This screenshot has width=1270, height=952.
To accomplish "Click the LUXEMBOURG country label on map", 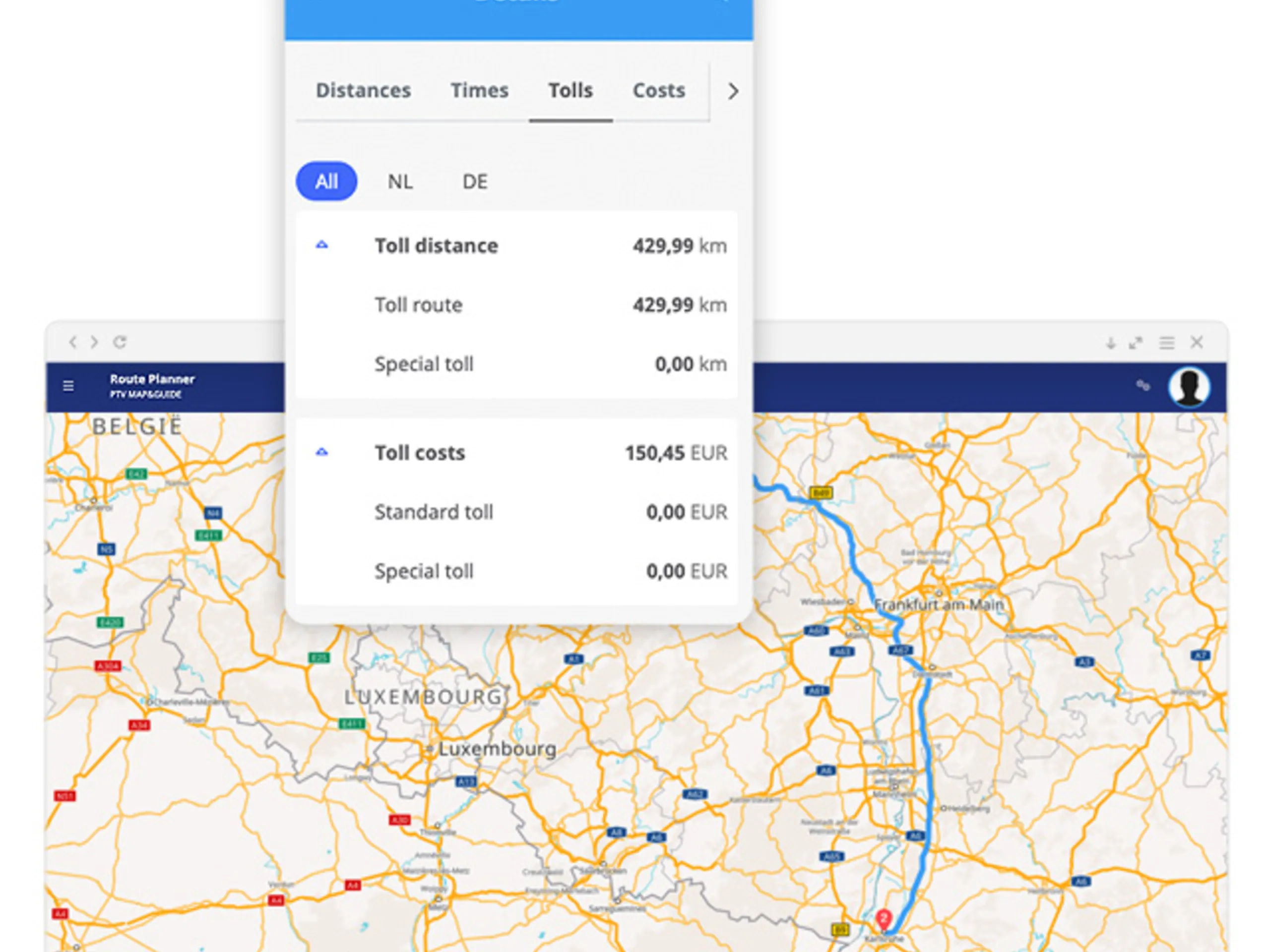I will tap(424, 697).
